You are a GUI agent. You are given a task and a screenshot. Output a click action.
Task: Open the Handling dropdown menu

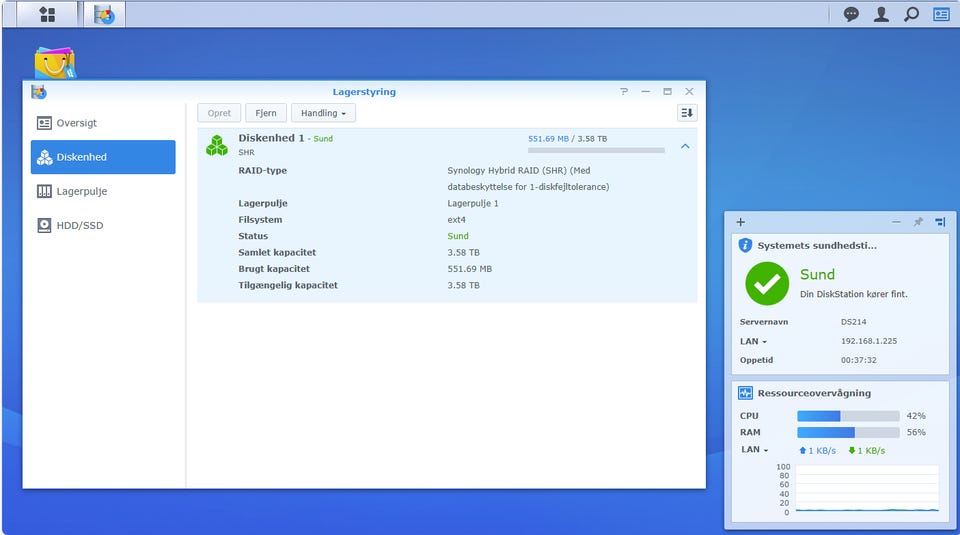point(323,113)
